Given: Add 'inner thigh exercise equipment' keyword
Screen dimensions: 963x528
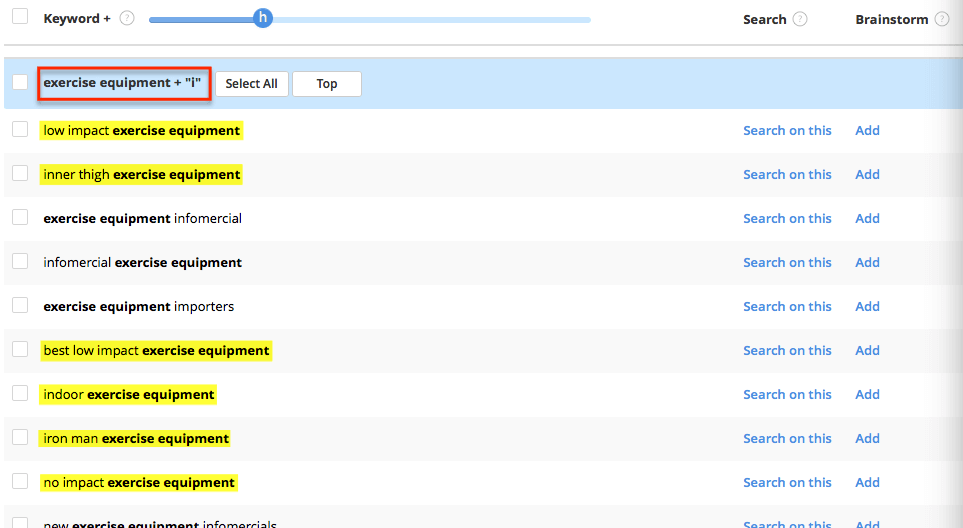Looking at the screenshot, I should 867,174.
